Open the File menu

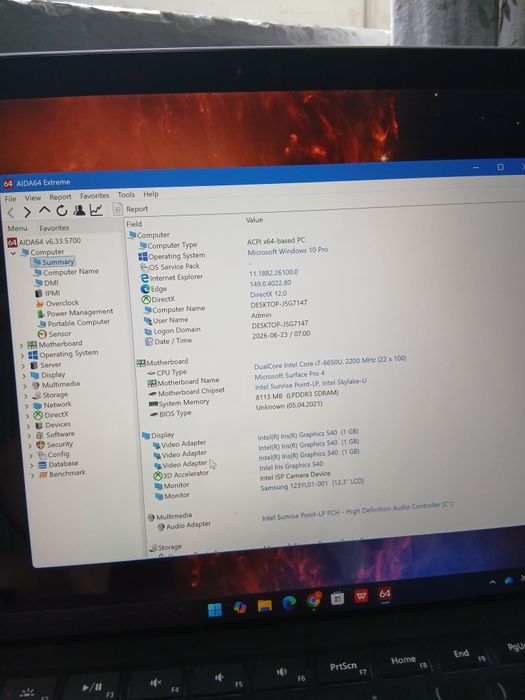coord(10,199)
